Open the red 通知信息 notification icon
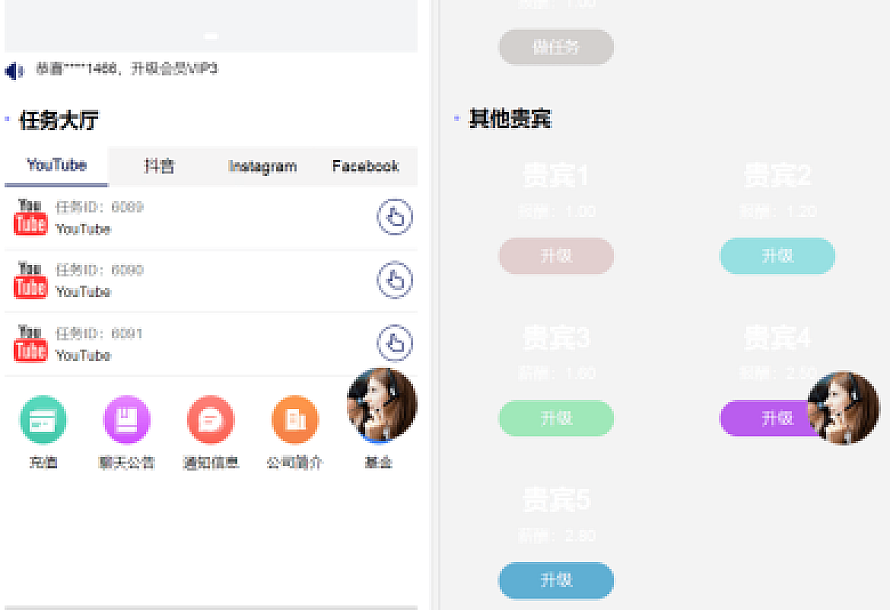 211,420
